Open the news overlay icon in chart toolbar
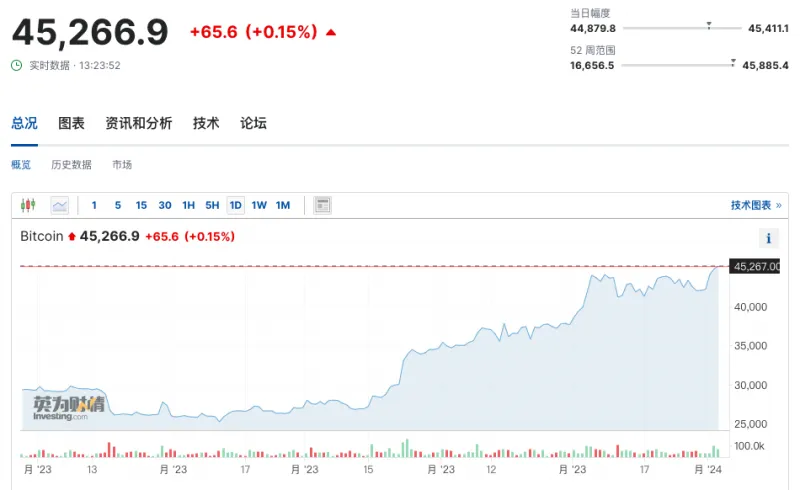Viewport: 800px width, 490px height. pos(322,205)
